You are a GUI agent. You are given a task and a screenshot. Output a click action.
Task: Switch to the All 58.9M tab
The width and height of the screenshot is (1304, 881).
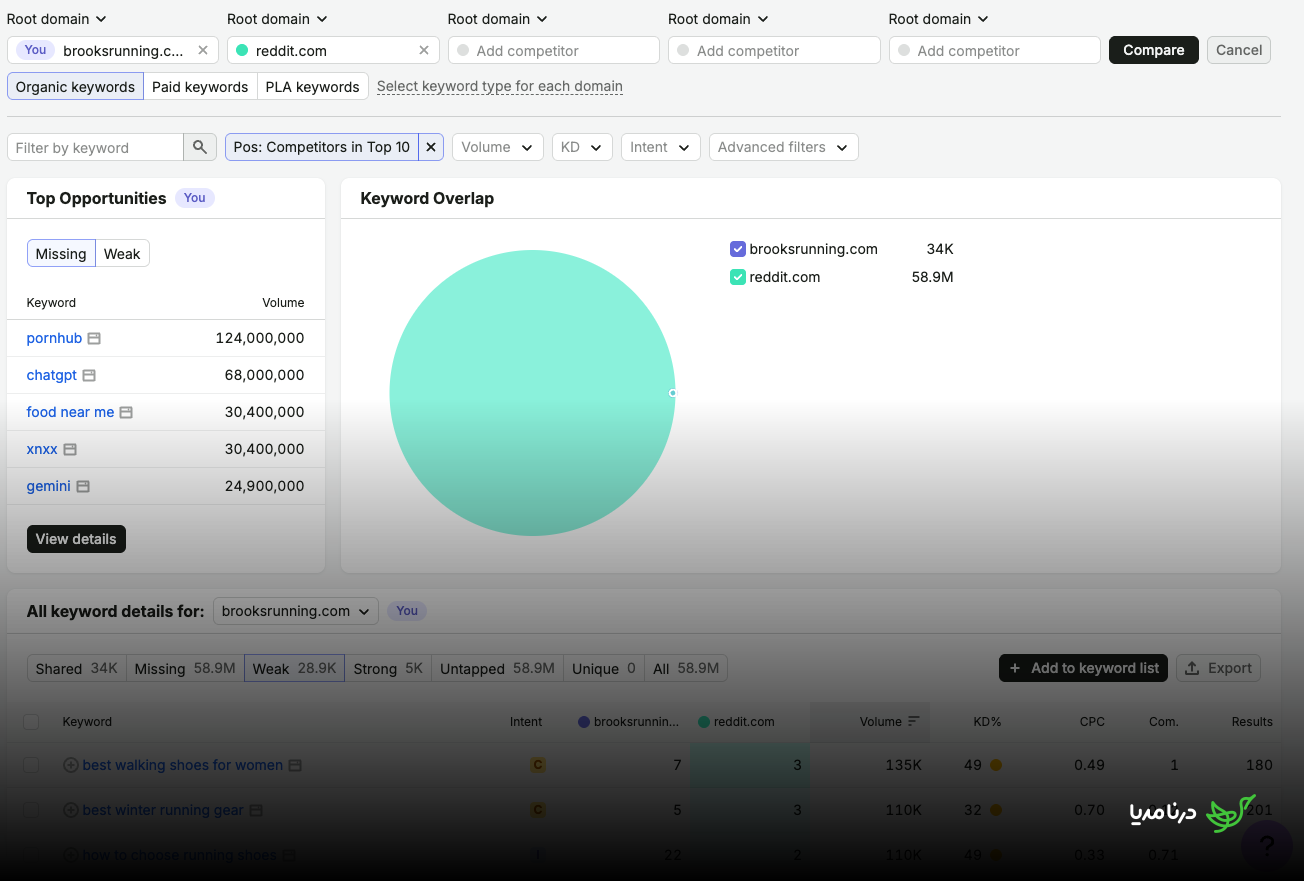coord(686,669)
